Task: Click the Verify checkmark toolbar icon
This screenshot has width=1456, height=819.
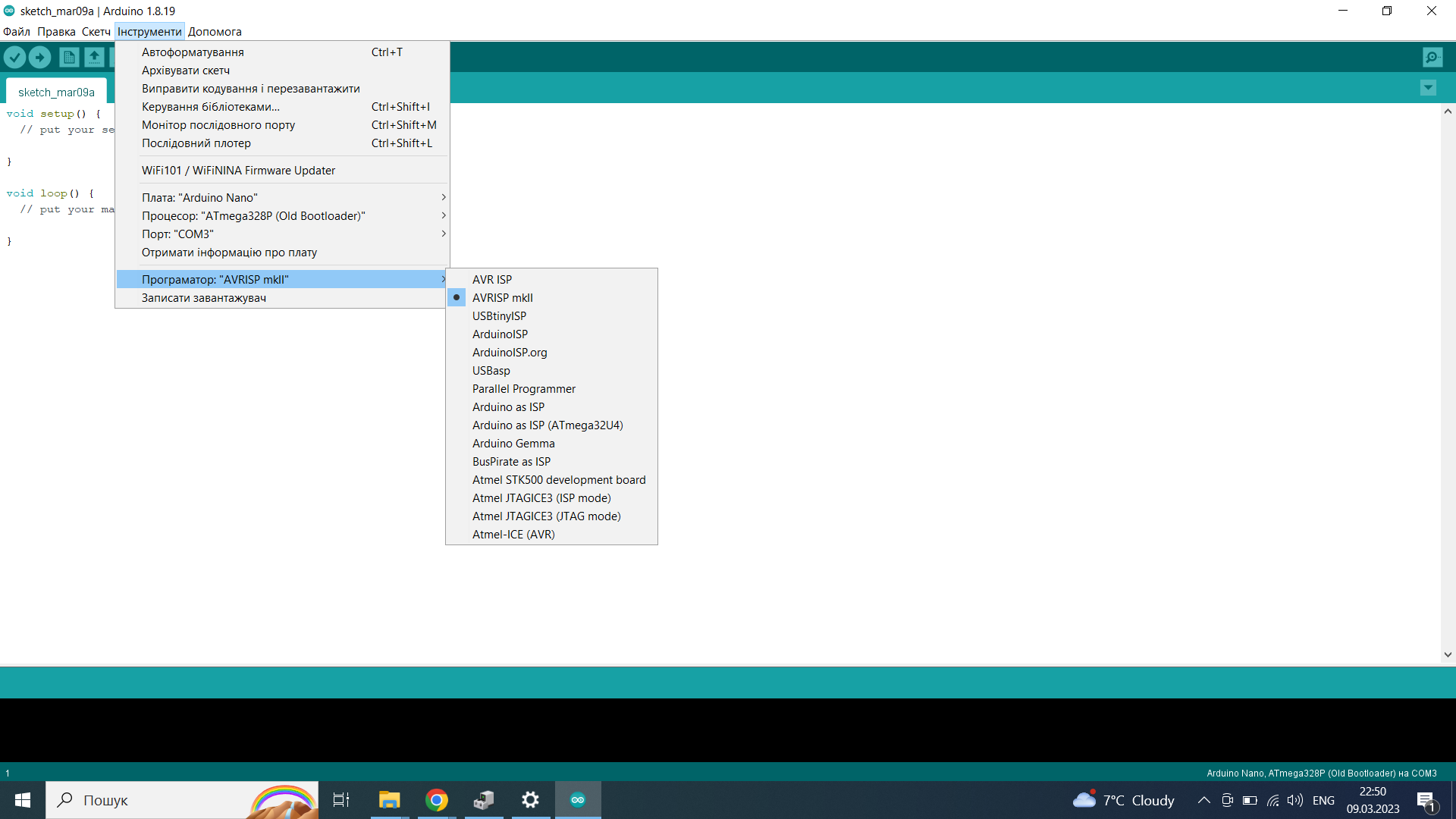Action: [x=14, y=57]
